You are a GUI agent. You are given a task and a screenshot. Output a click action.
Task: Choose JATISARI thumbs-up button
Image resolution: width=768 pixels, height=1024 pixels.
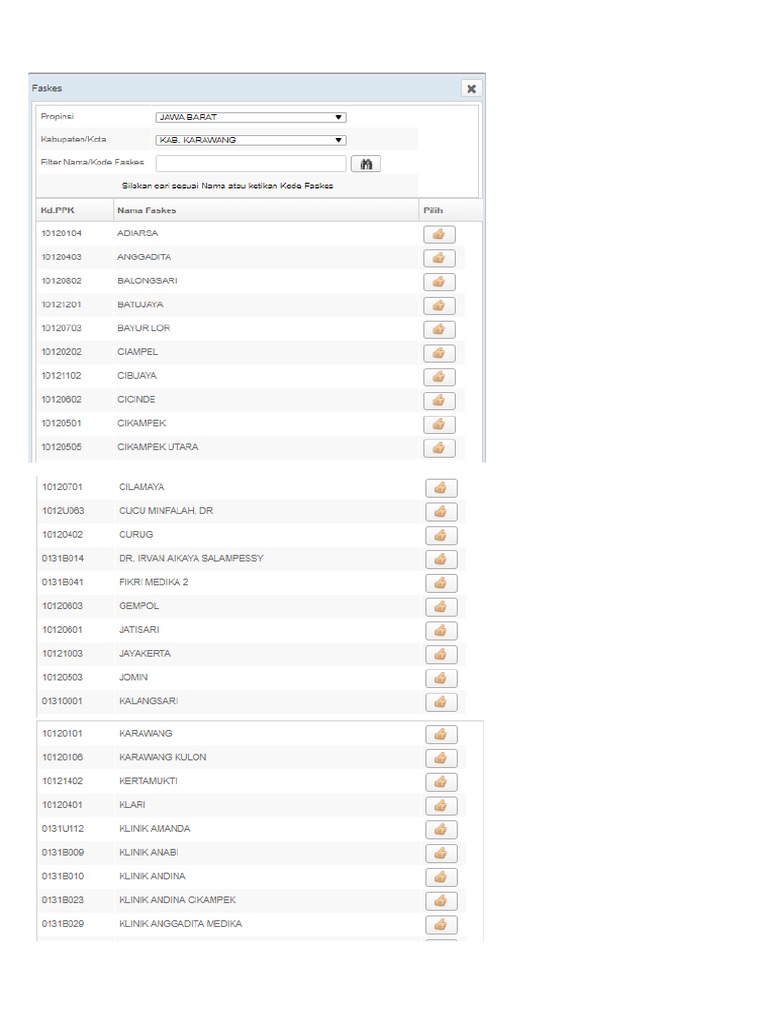pyautogui.click(x=441, y=630)
